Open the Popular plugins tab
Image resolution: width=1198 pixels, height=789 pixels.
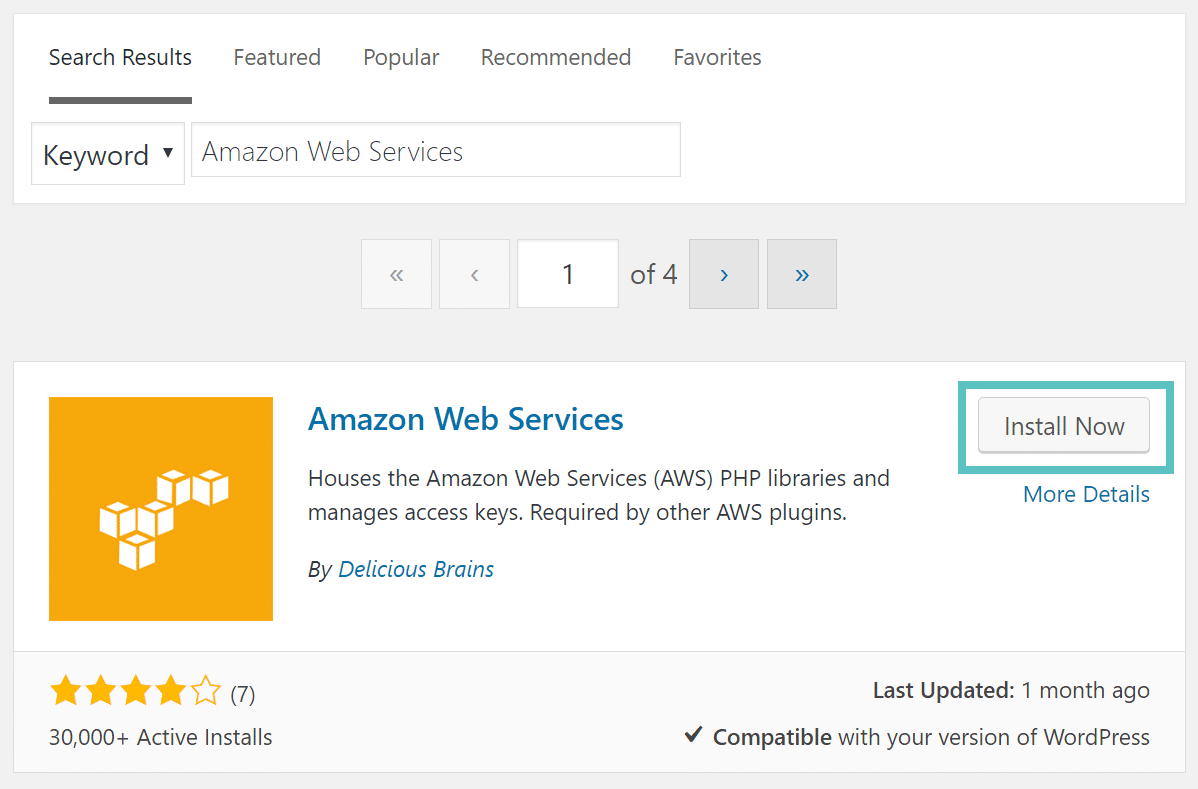point(401,57)
